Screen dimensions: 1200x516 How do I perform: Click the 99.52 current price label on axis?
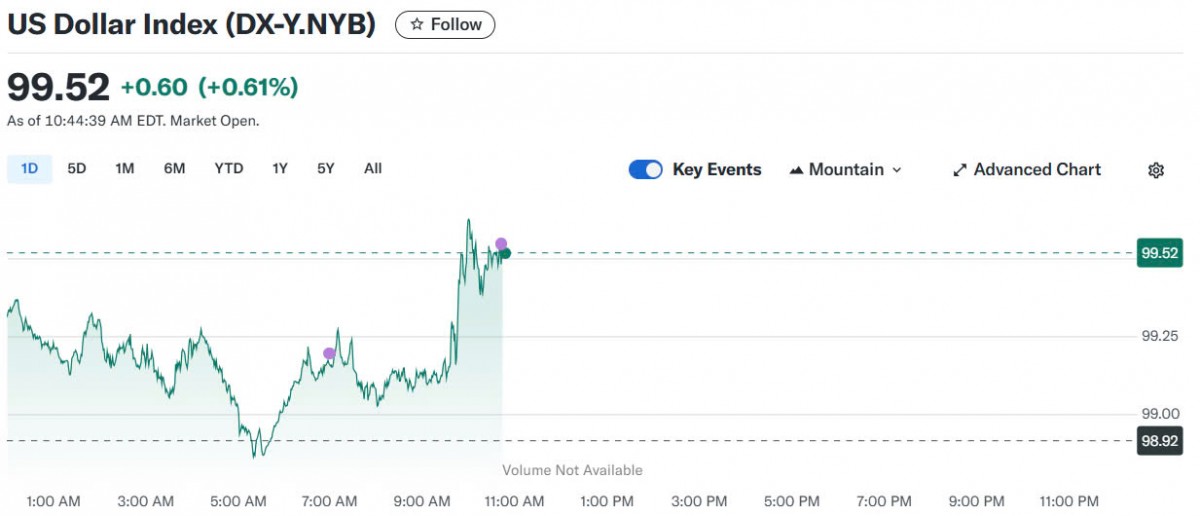click(x=1158, y=254)
